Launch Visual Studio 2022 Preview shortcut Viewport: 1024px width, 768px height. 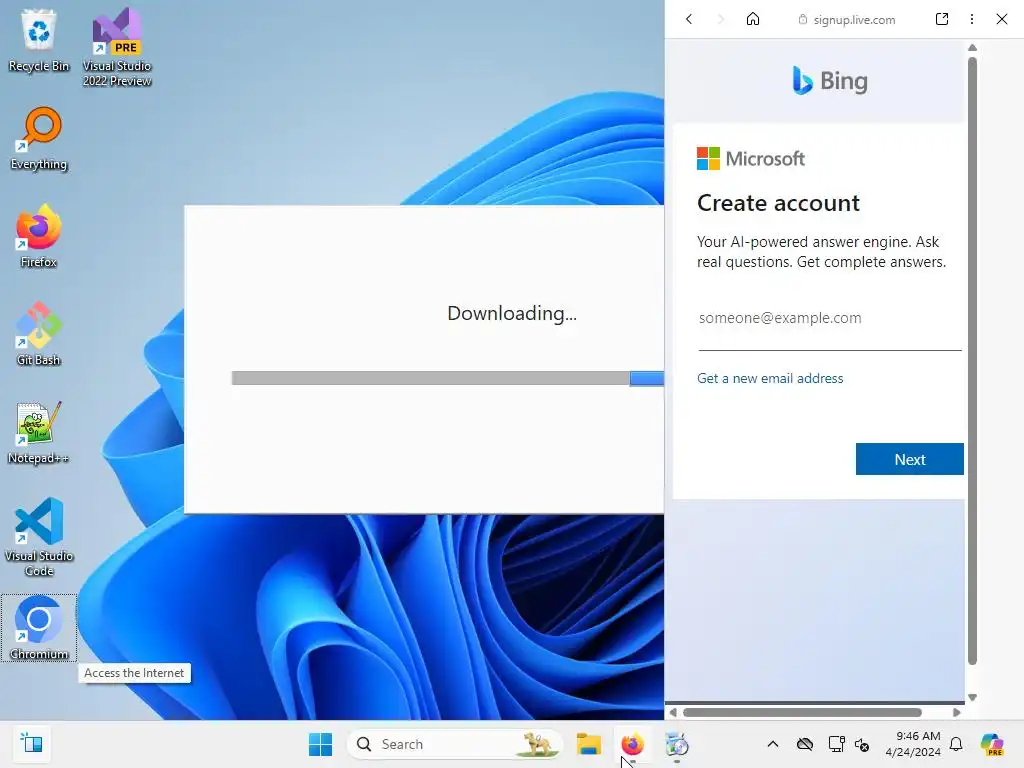(x=117, y=46)
